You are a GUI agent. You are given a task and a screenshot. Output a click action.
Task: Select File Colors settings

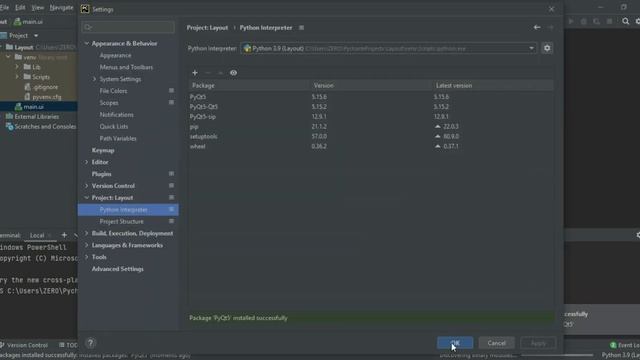113,91
